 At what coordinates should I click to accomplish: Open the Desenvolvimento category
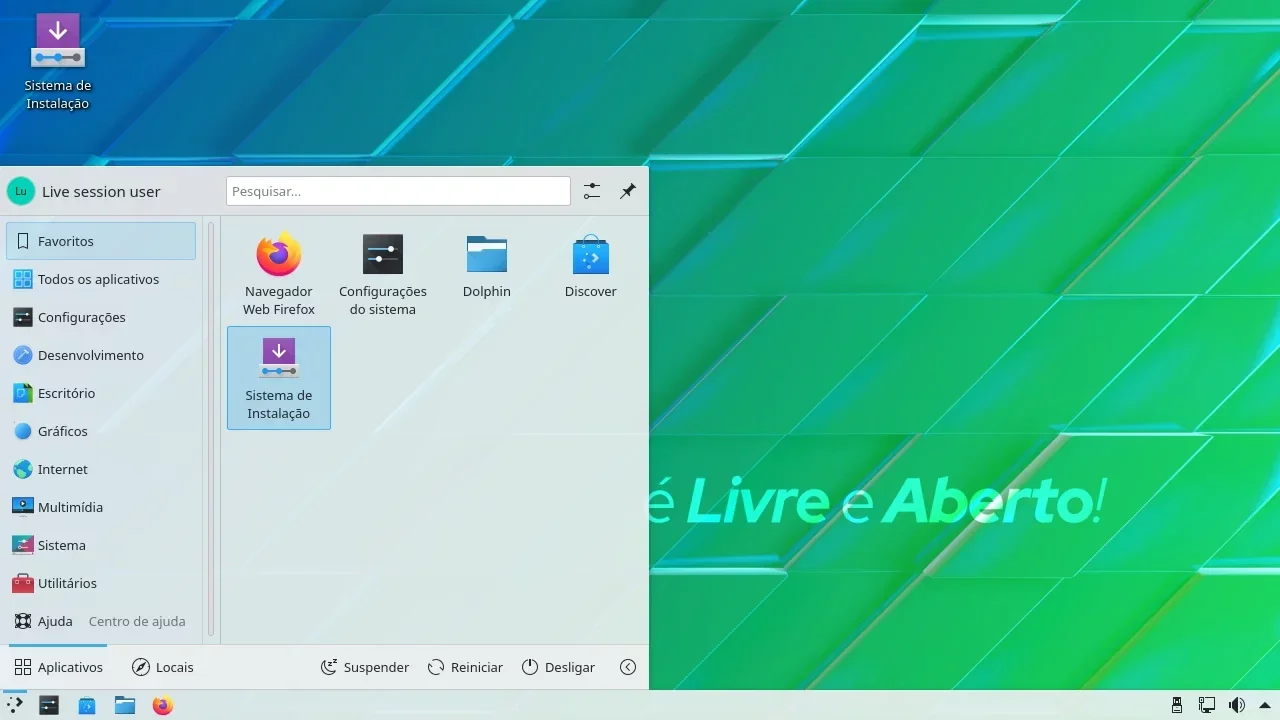point(101,355)
